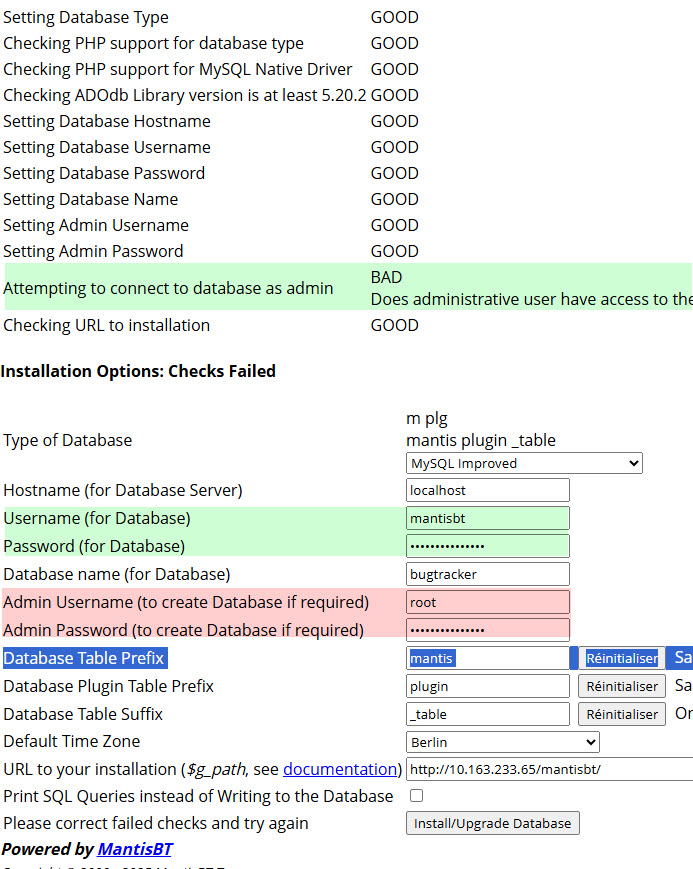Focus the Admin Username field 'root'

[x=488, y=602]
